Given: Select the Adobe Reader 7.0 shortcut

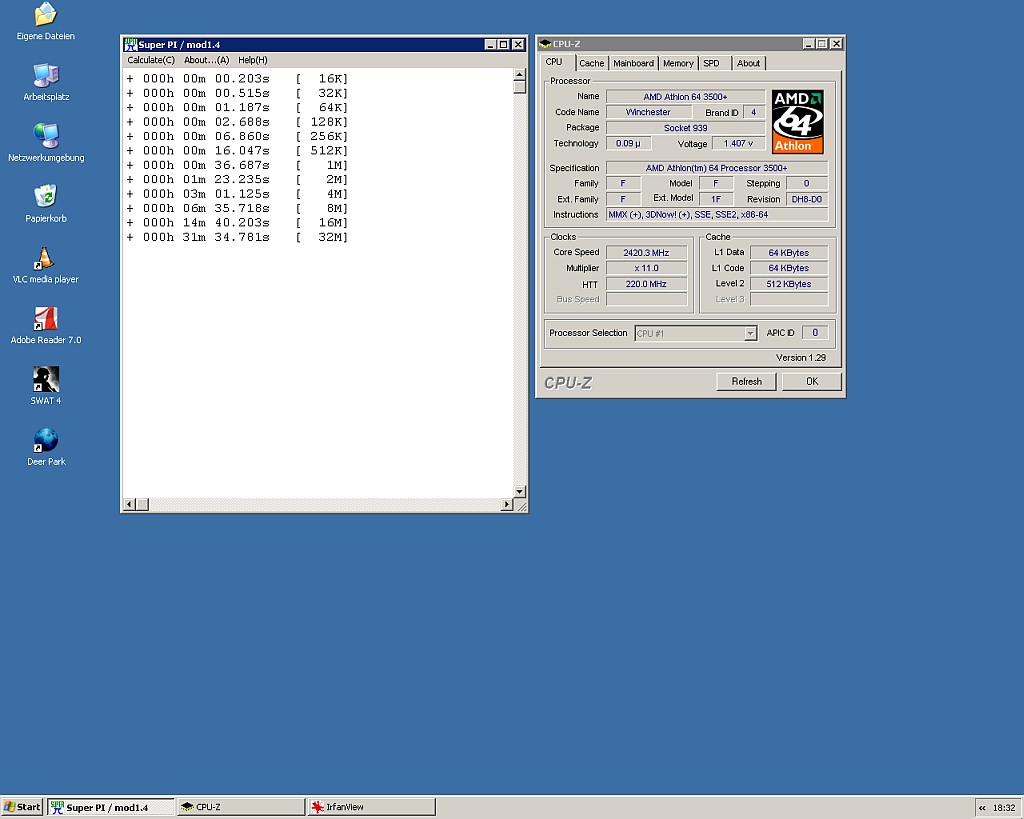Looking at the screenshot, I should click(x=46, y=318).
